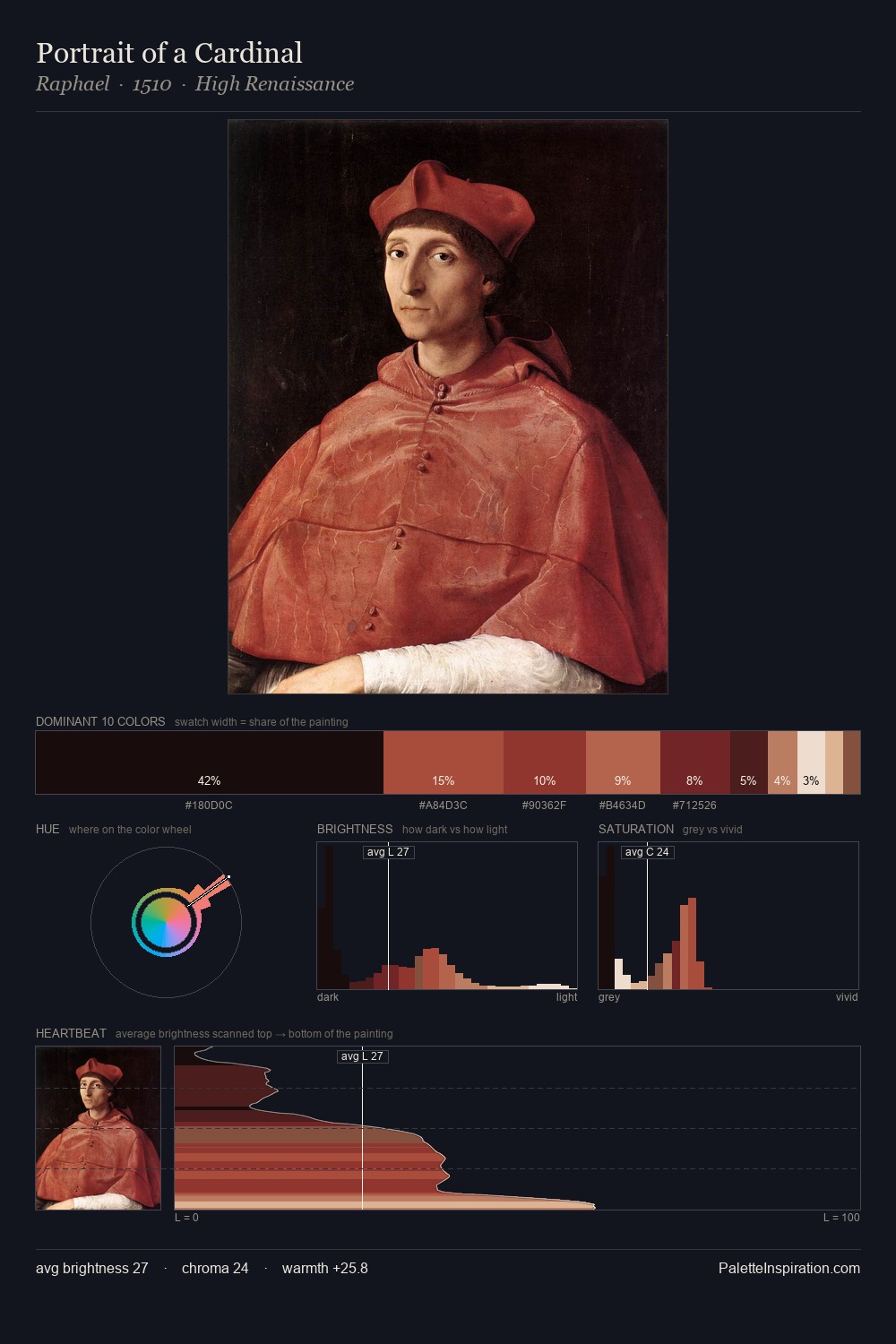896x1344 pixels.
Task: Click the PaletteInspiration.com link
Action: (x=789, y=1268)
